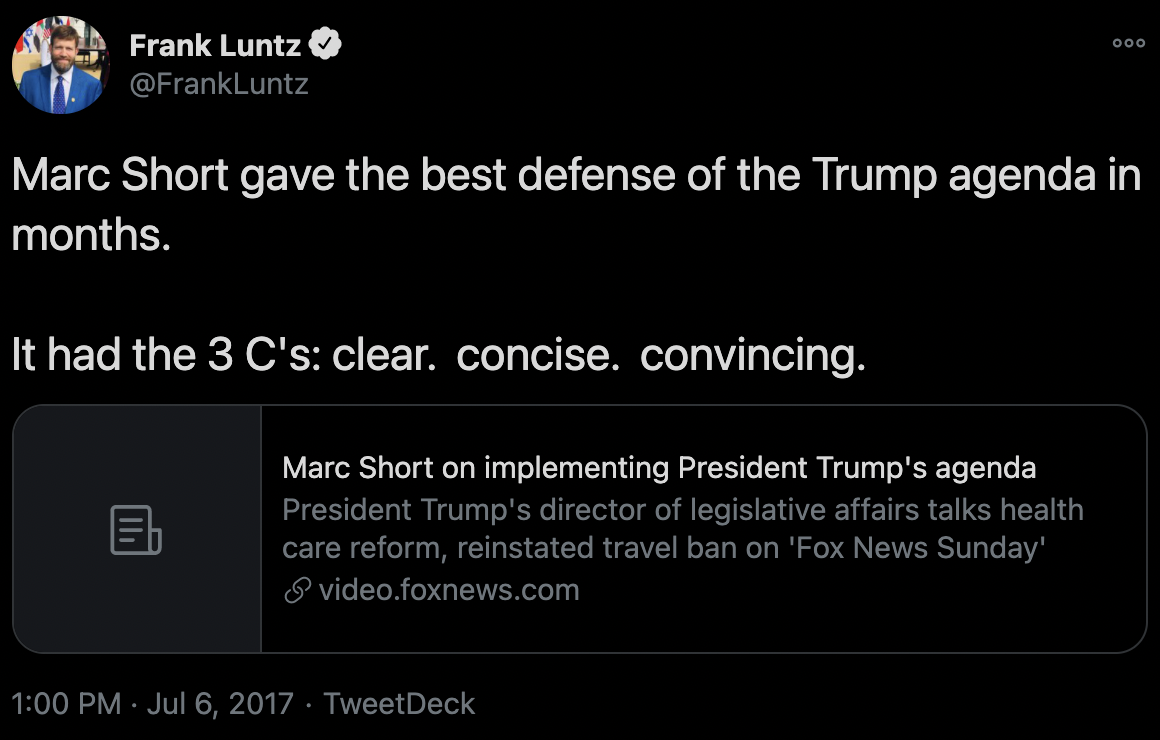Click the word 'months.' in the tweet
1160x740 pixels.
92,236
